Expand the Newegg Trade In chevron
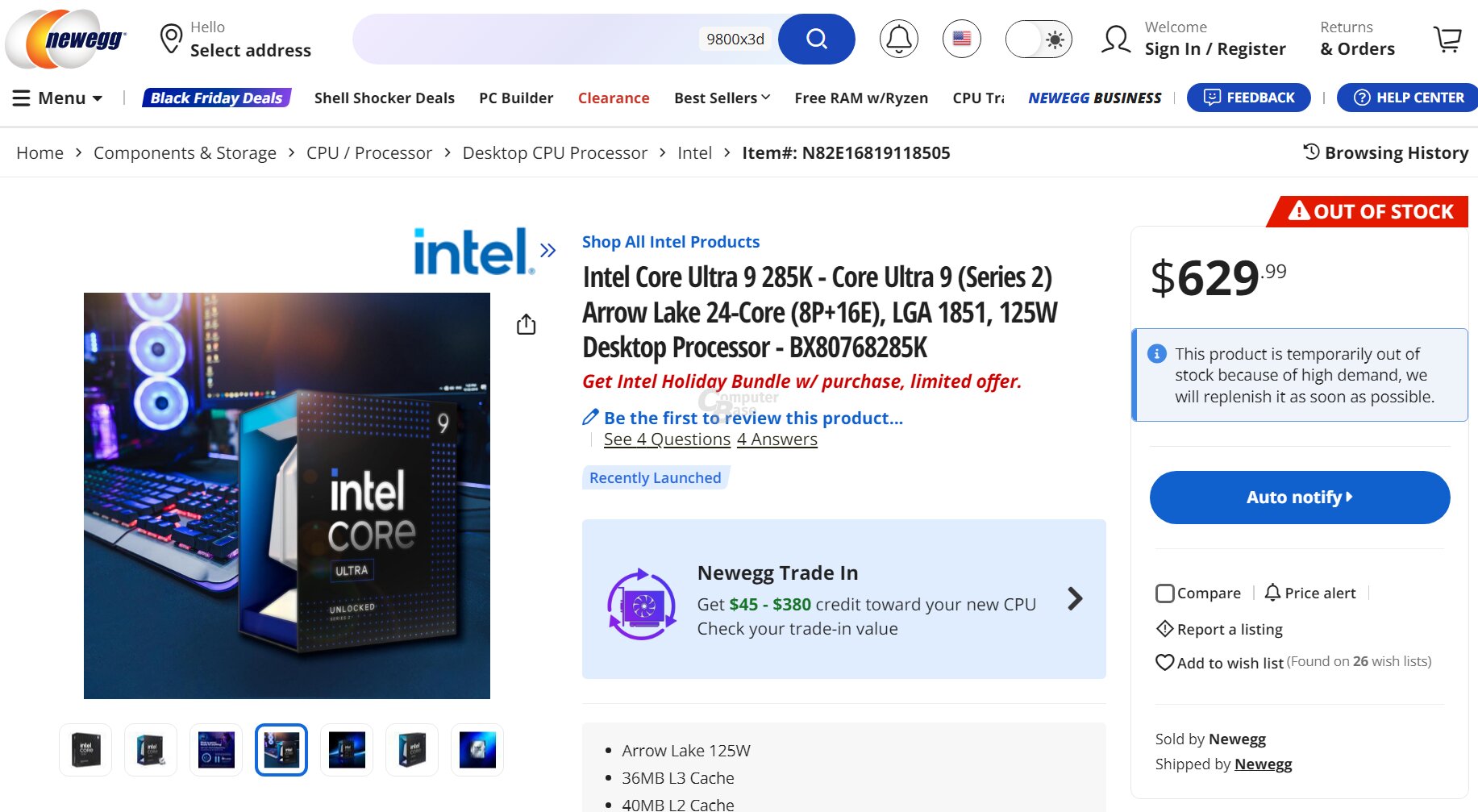This screenshot has width=1478, height=812. [1075, 599]
